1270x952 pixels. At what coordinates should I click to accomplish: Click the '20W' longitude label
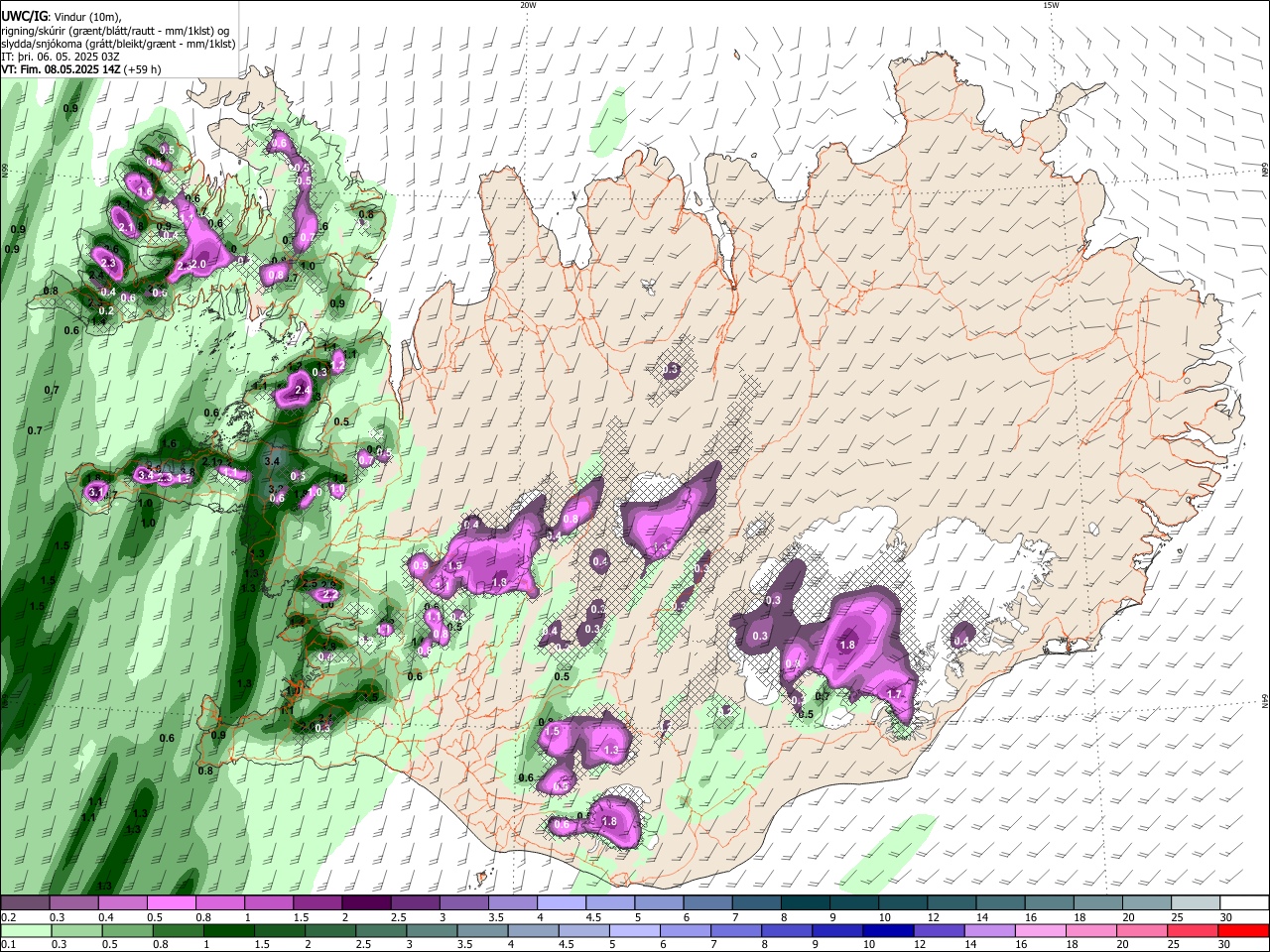point(528,5)
